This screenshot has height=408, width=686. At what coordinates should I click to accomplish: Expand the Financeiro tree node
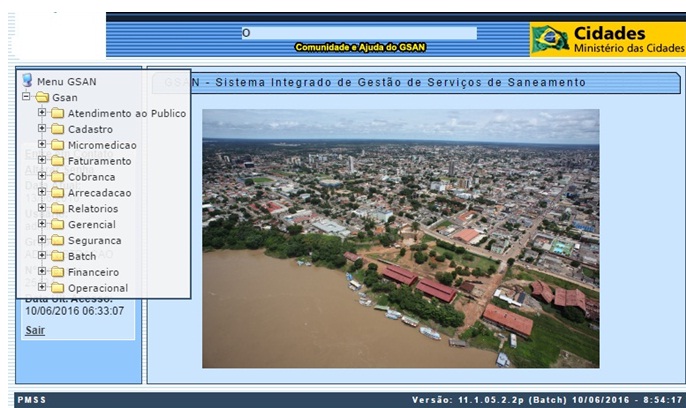coord(42,273)
